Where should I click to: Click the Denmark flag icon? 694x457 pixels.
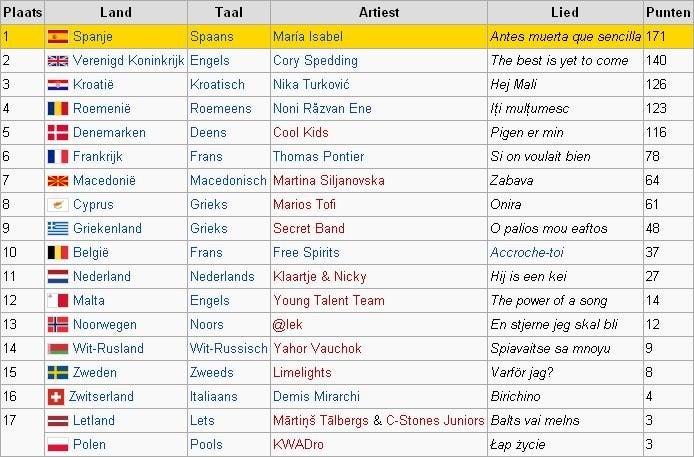click(x=58, y=133)
